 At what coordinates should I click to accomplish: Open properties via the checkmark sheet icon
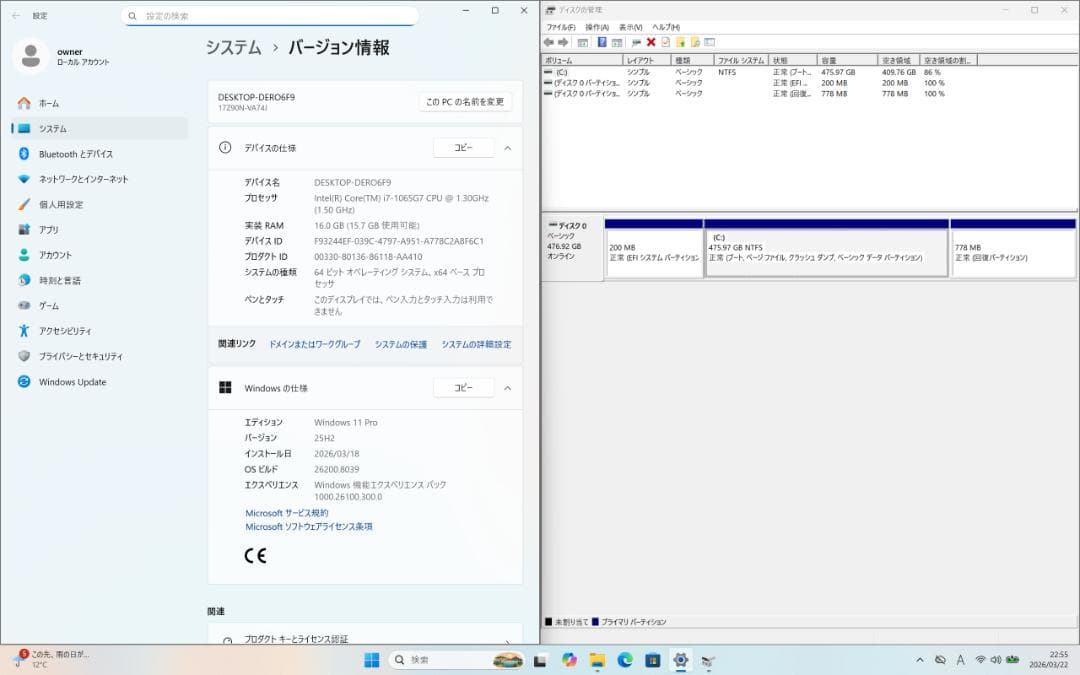click(665, 43)
